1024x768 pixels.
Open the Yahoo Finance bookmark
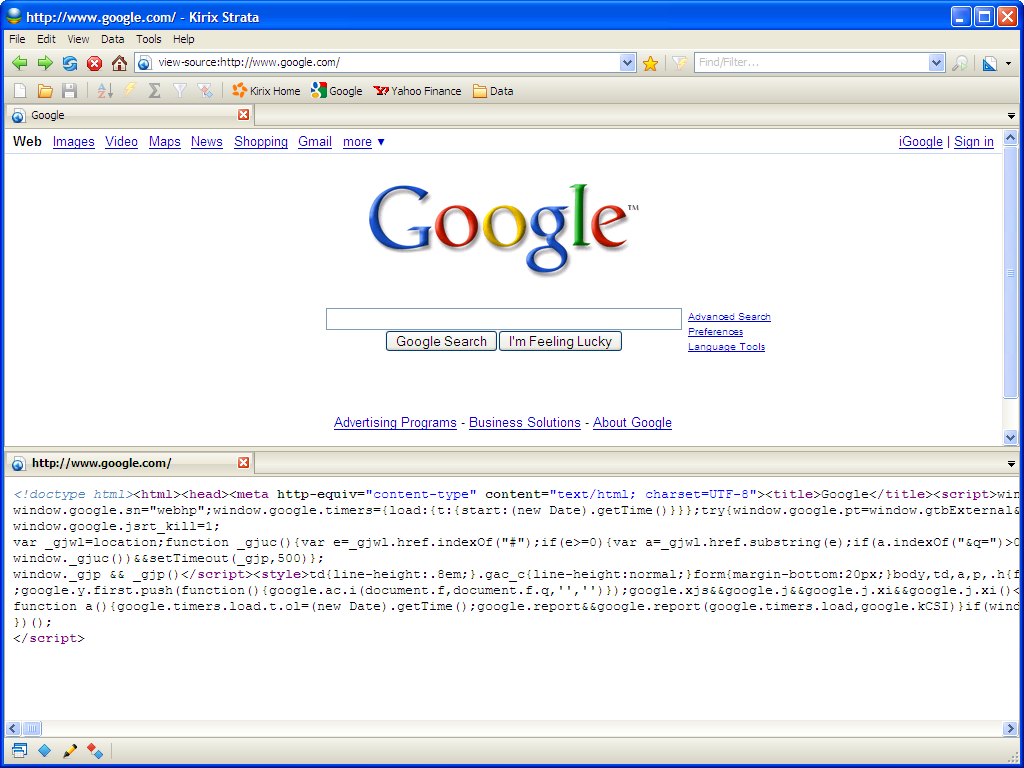pyautogui.click(x=417, y=91)
